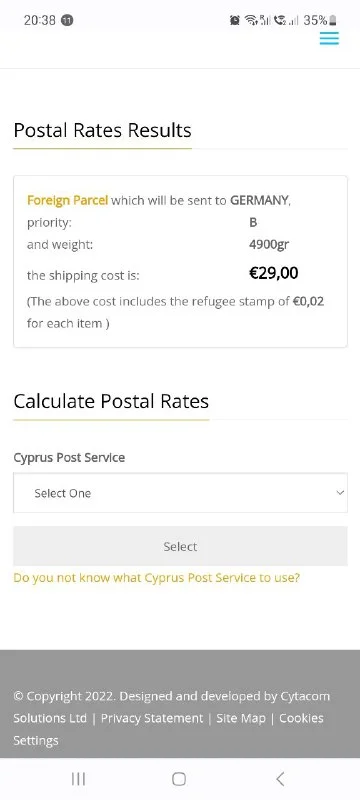Tap the Android recent apps icon

click(x=78, y=779)
